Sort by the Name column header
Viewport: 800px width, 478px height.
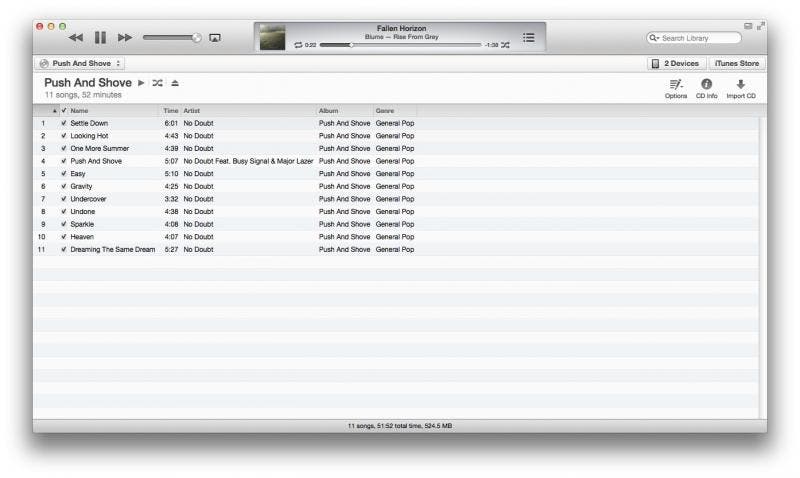pos(113,111)
